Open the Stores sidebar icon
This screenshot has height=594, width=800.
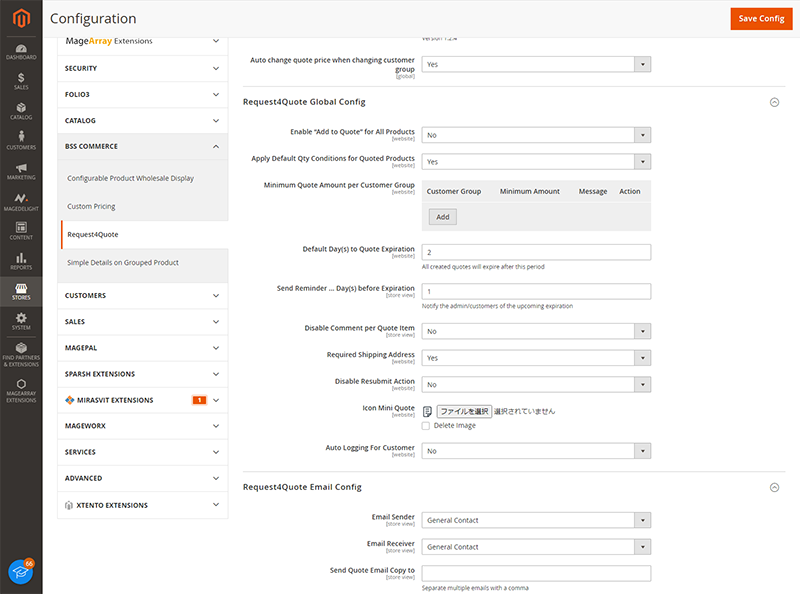tap(21, 291)
